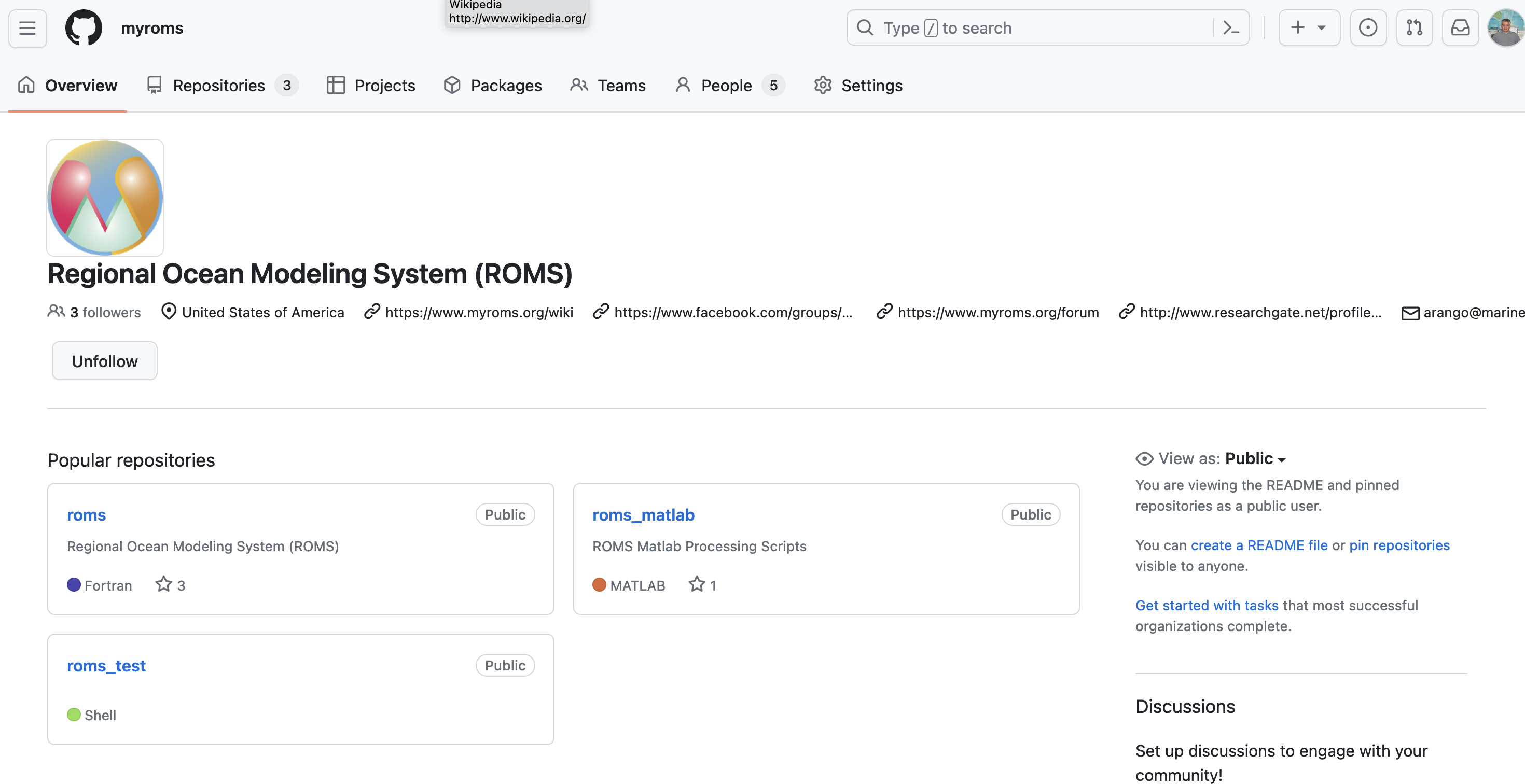This screenshot has height=784, width=1525.
Task: Click the eye icon beside View as
Action: (x=1144, y=458)
